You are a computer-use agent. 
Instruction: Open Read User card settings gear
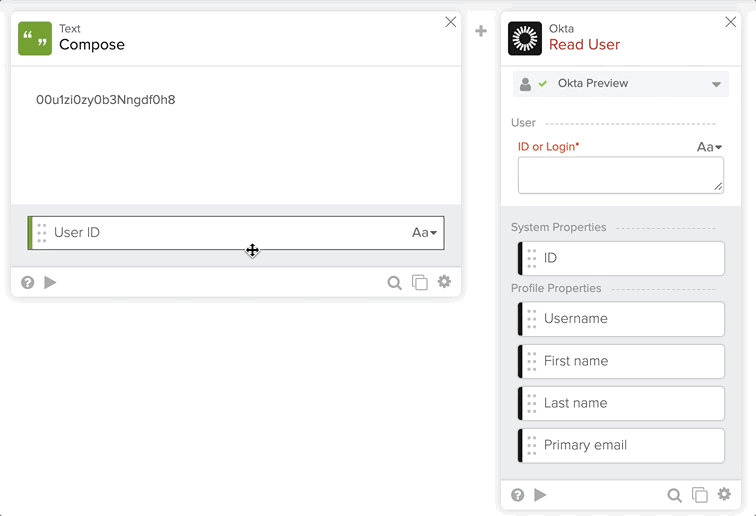(x=724, y=494)
